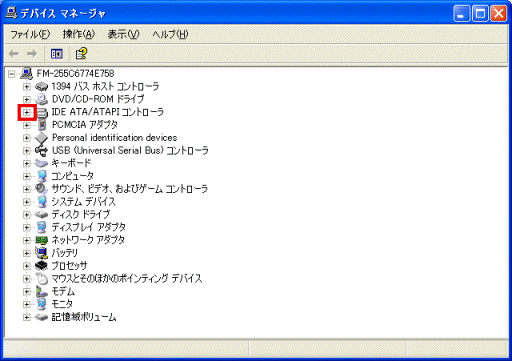Open the ファイル(F) menu
Image resolution: width=512 pixels, height=361 pixels.
(x=30, y=34)
